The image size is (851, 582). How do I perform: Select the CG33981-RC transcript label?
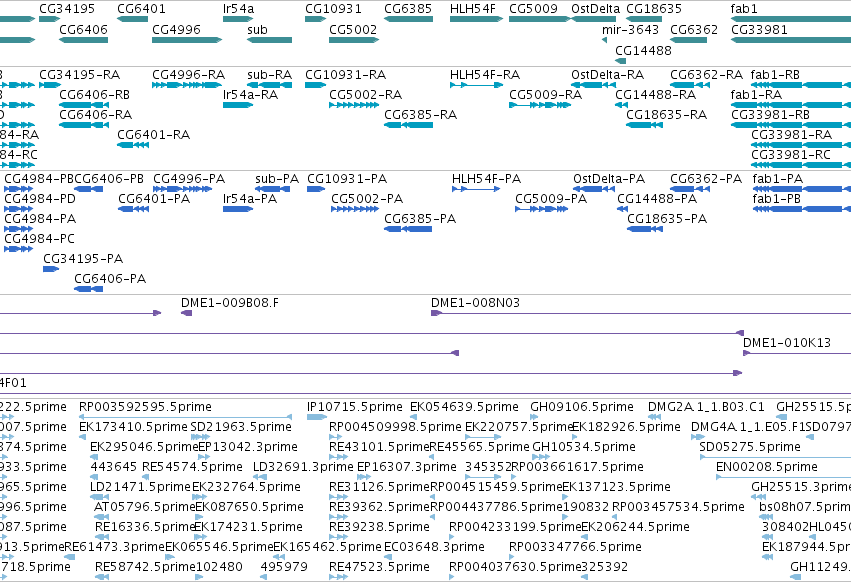click(x=791, y=155)
